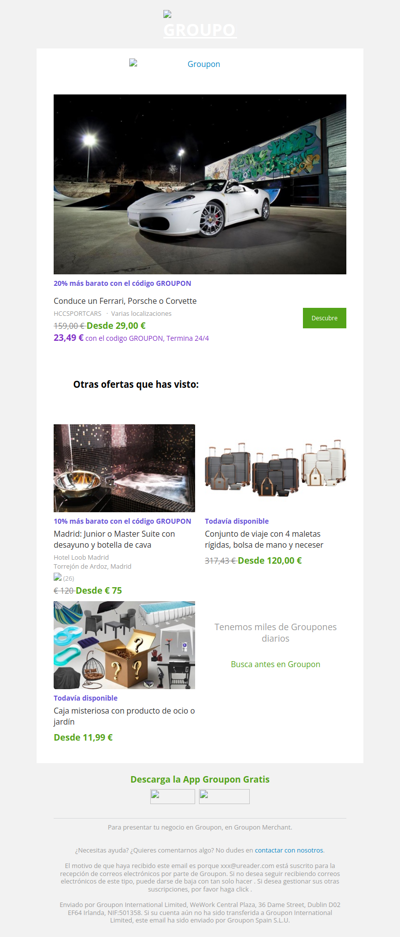Open Caja misteriosa con producto de ocio title
This screenshot has height=937, width=400.
tap(124, 716)
